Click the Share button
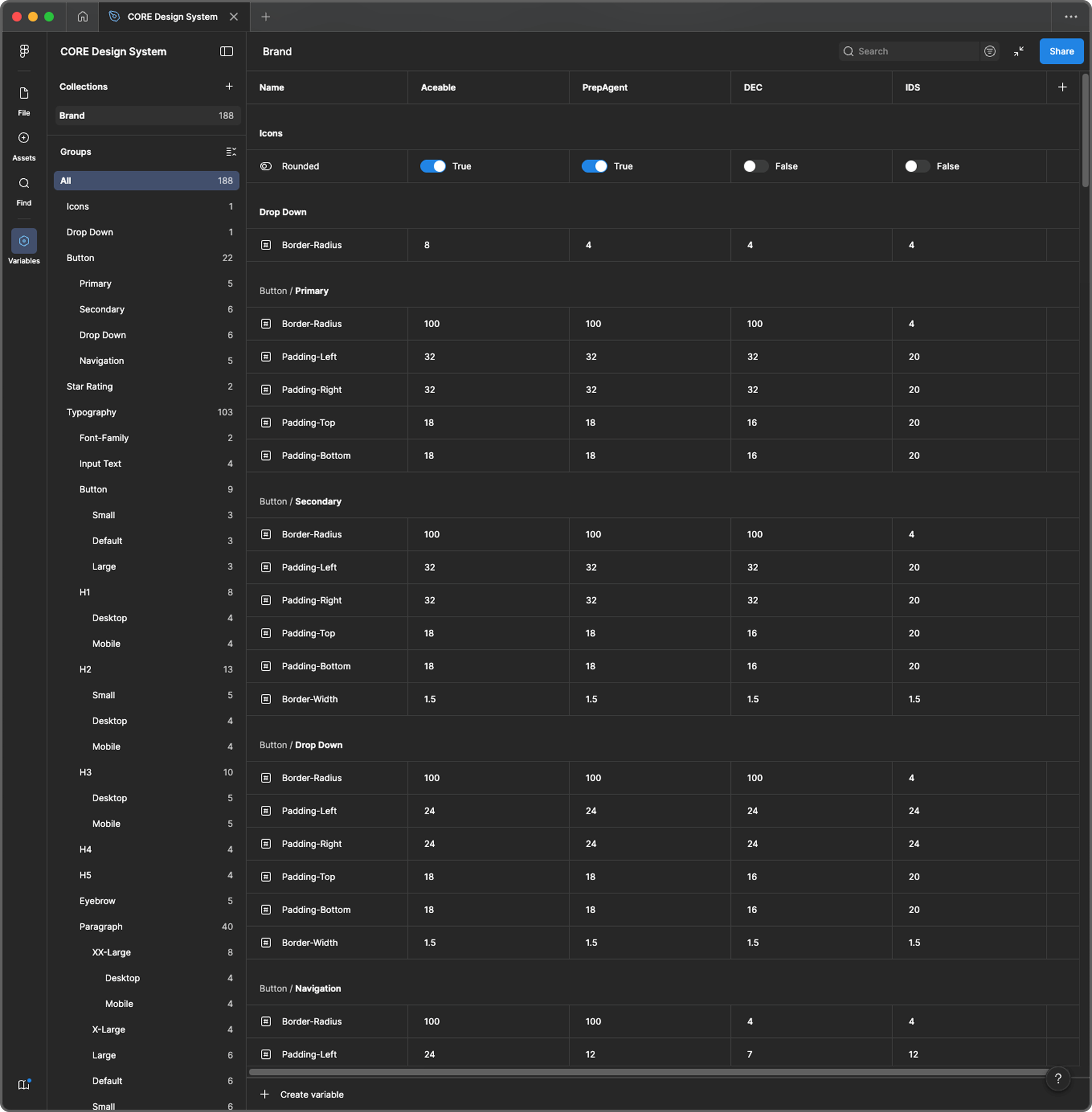Screen dimensions: 1092x1112 [1061, 52]
